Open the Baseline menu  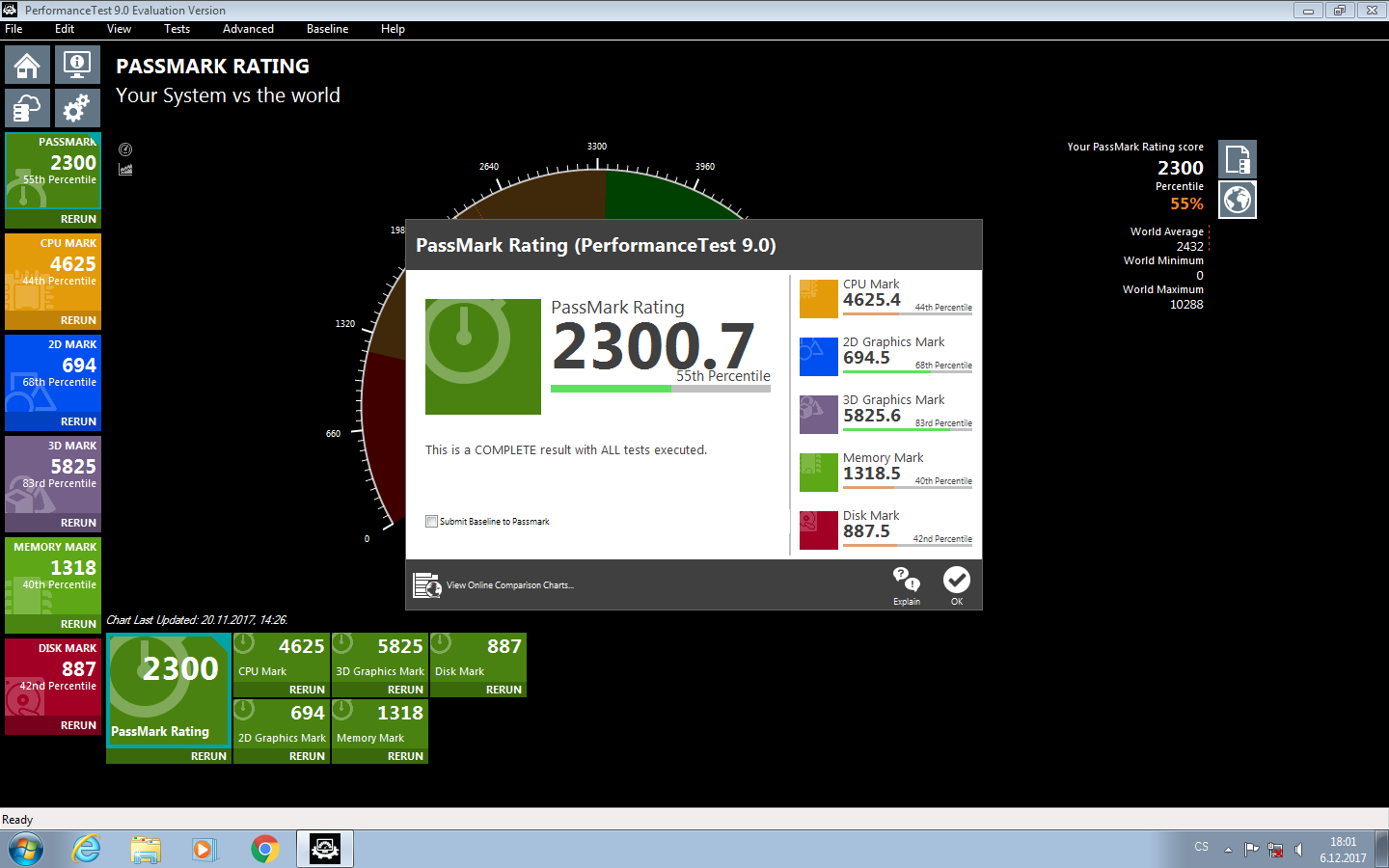pos(327,29)
